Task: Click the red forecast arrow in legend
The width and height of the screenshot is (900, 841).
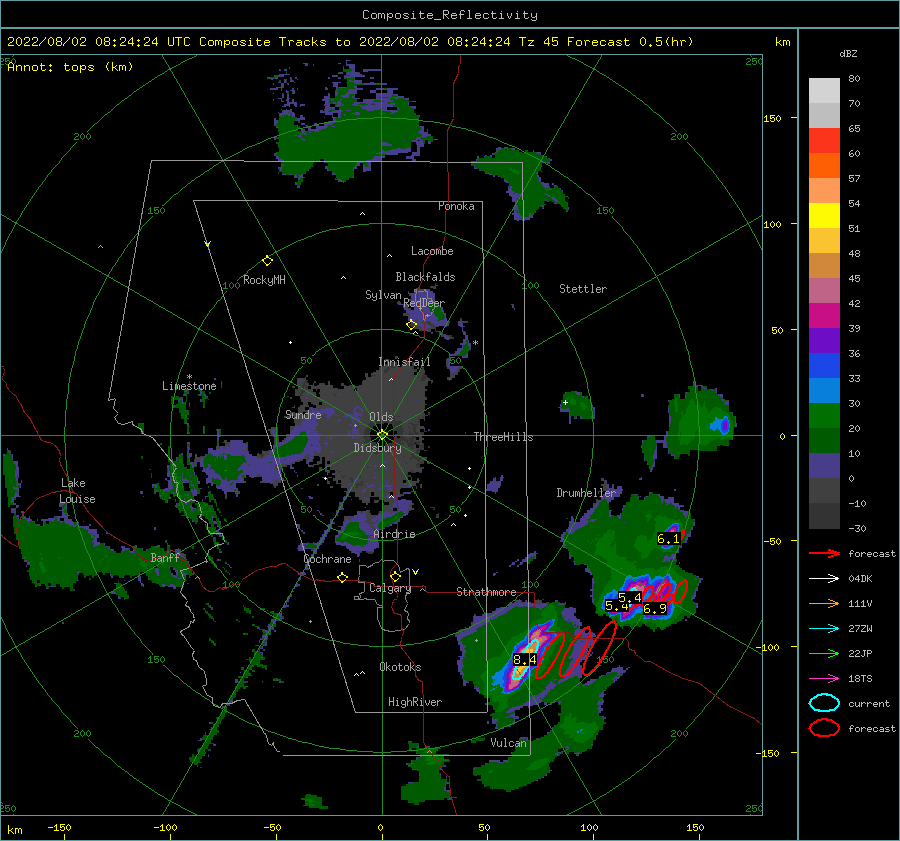Action: point(824,553)
